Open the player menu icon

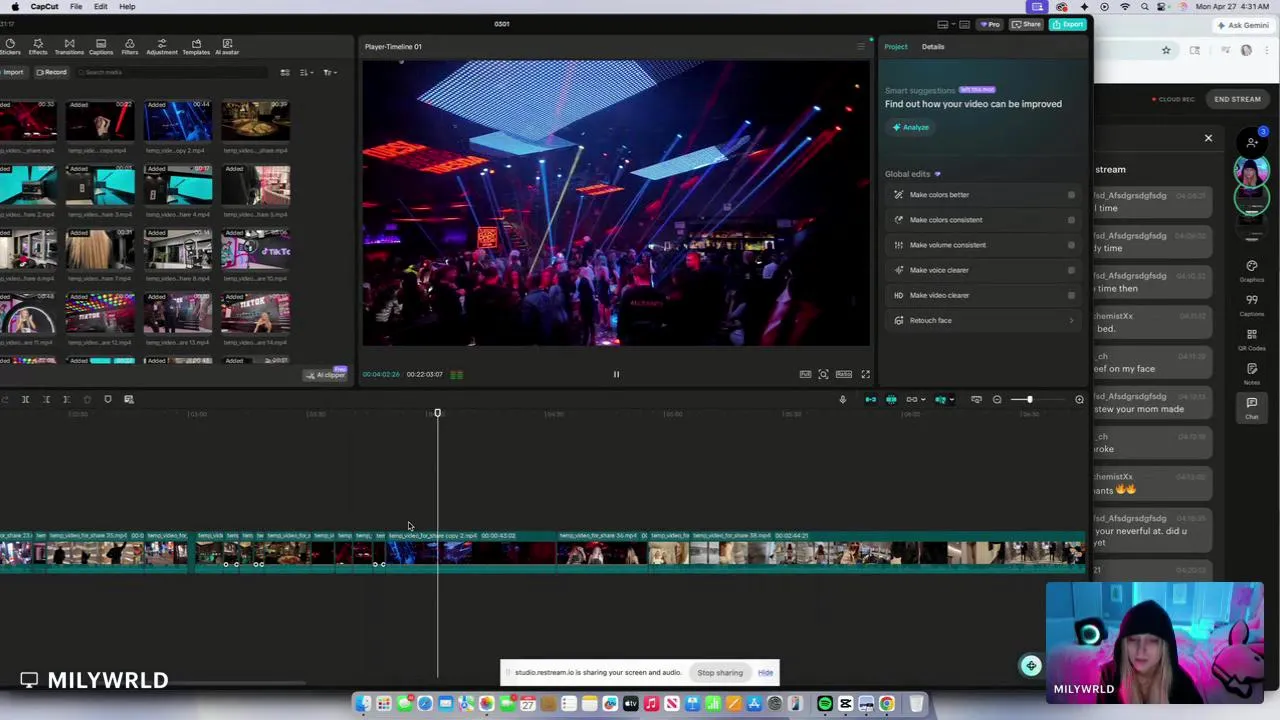point(860,46)
